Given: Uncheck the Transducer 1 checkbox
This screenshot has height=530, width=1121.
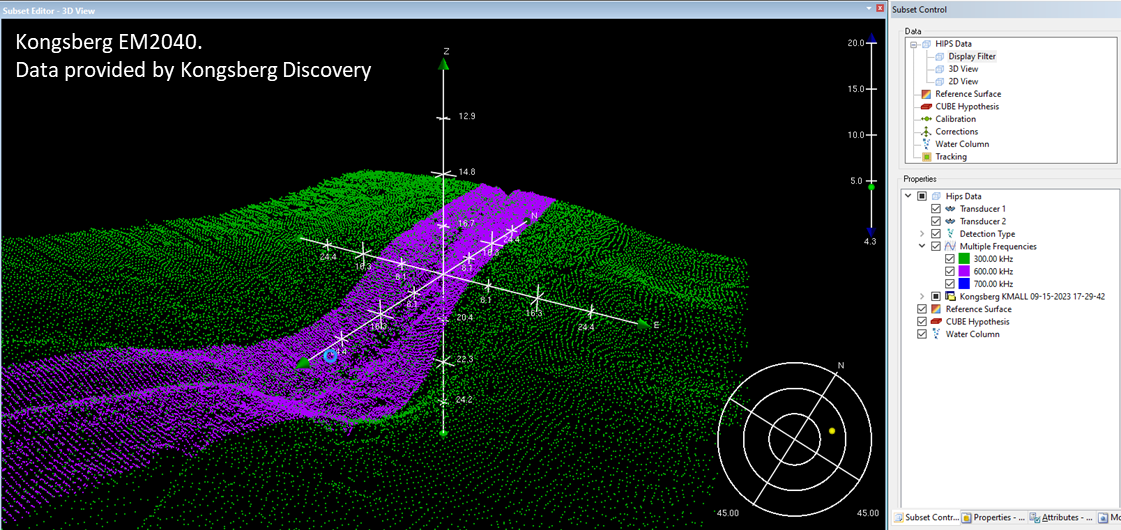Looking at the screenshot, I should (x=936, y=209).
